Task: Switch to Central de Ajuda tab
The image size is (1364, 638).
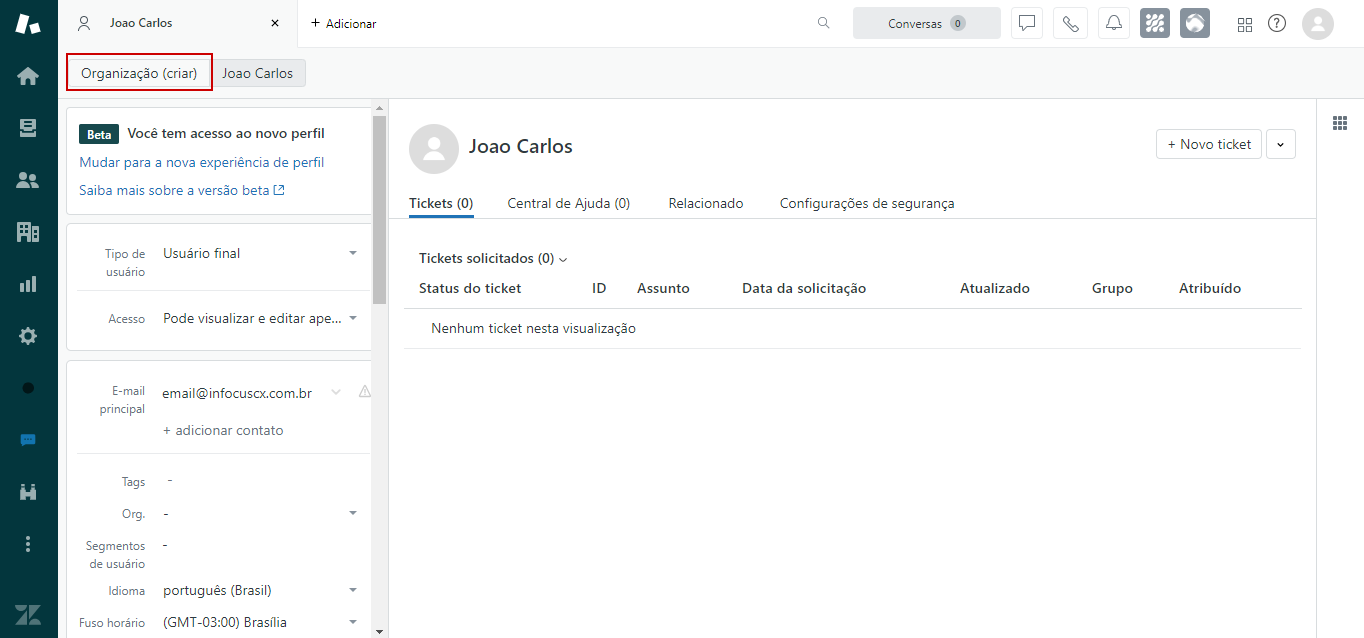Action: click(568, 203)
